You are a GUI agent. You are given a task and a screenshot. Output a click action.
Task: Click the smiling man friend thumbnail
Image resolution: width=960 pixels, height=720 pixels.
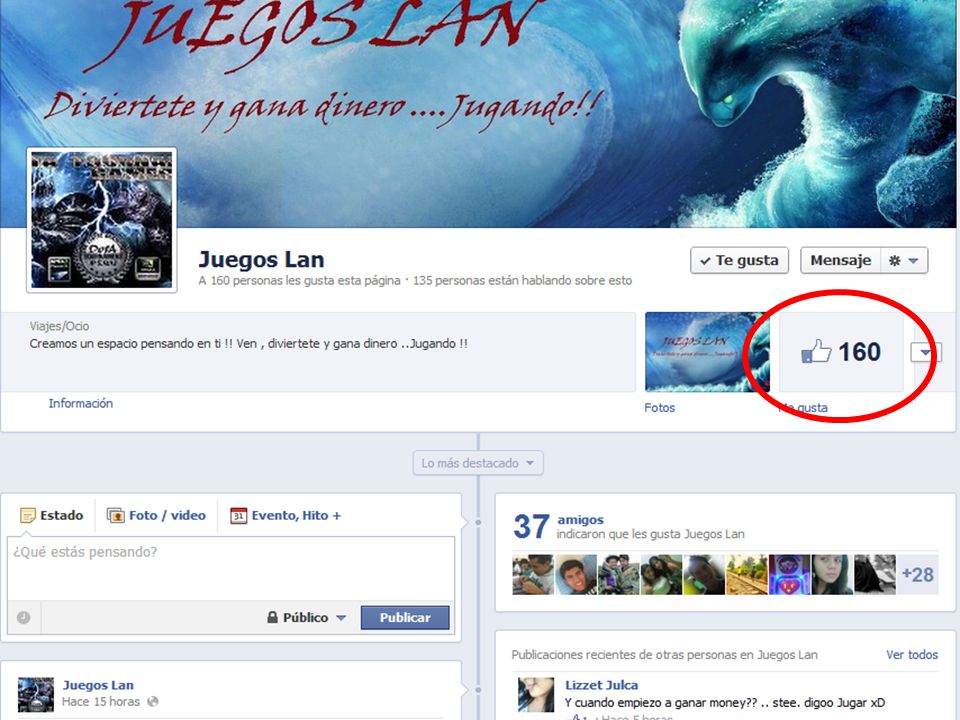576,574
